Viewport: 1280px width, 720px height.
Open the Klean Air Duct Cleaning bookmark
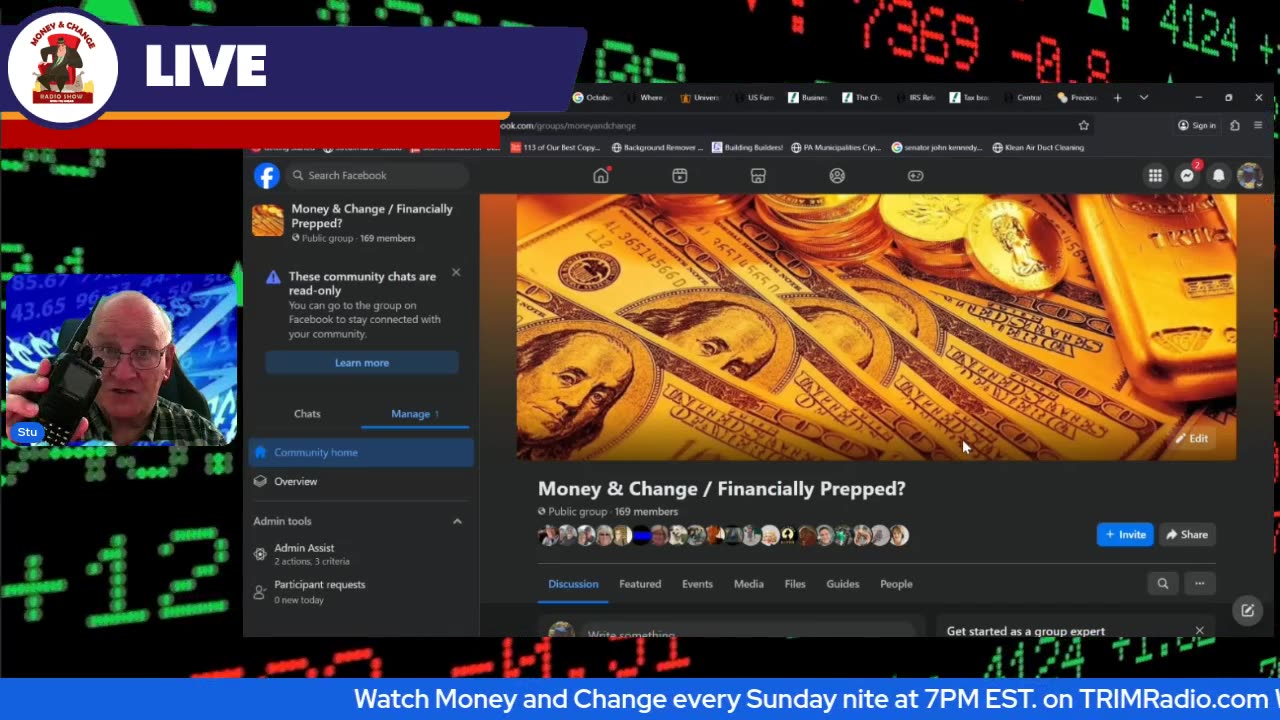click(1038, 147)
